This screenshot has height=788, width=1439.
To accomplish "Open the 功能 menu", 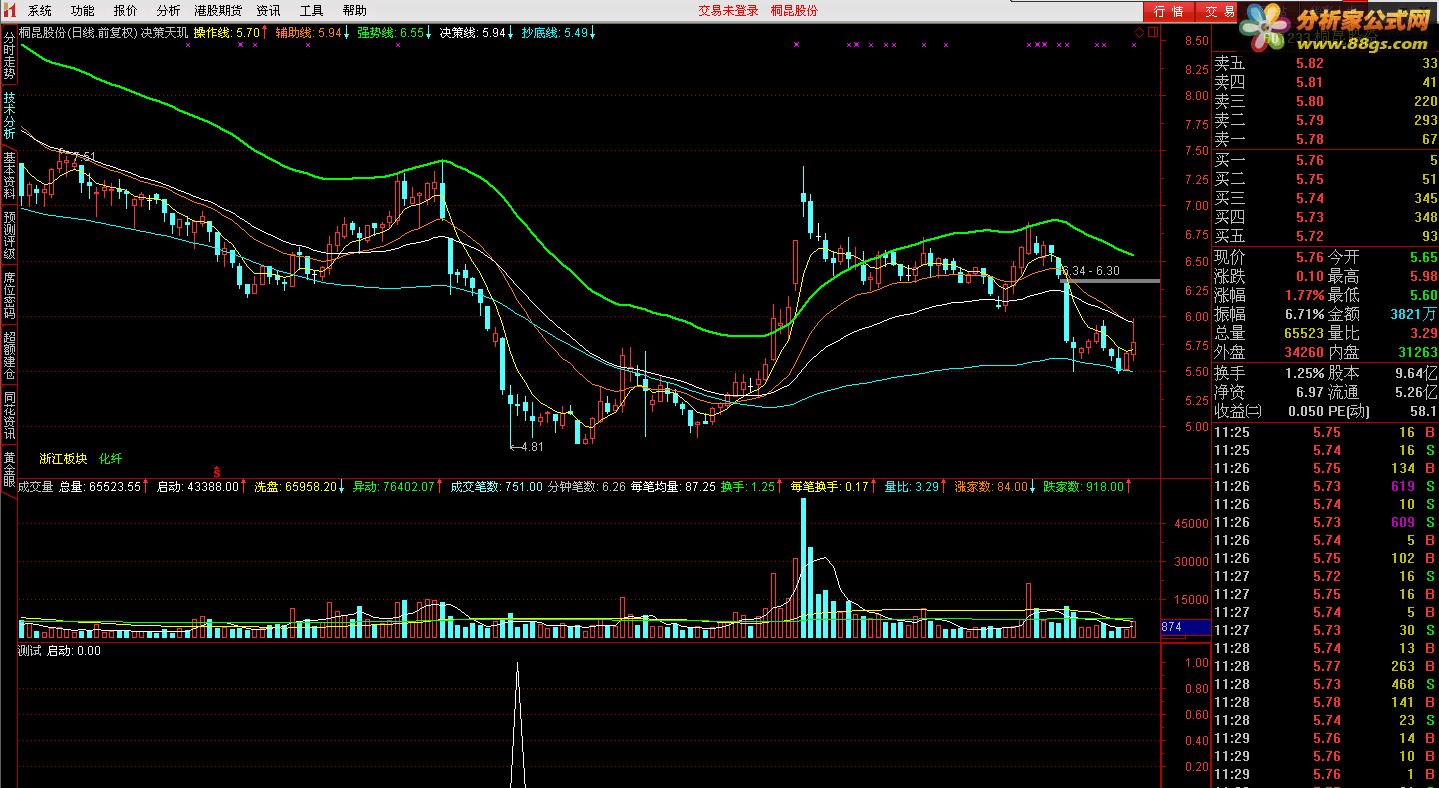I will tap(83, 10).
